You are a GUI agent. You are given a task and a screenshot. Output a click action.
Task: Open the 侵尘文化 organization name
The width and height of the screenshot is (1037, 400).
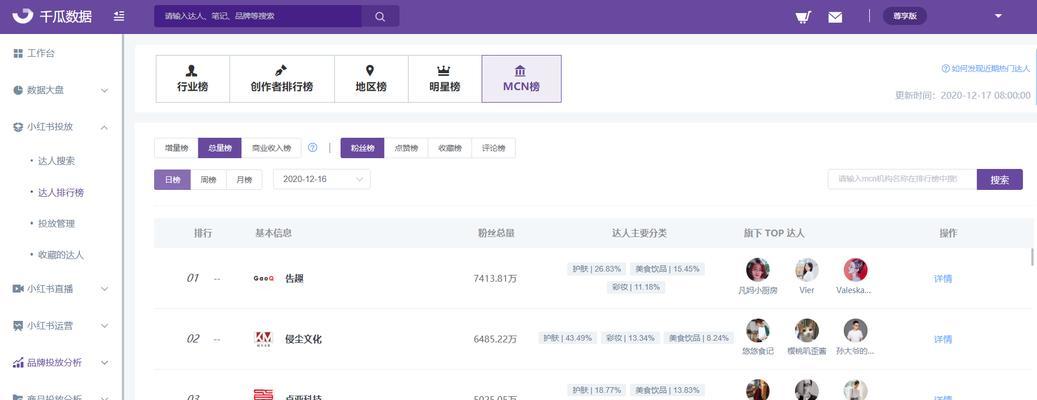point(304,339)
